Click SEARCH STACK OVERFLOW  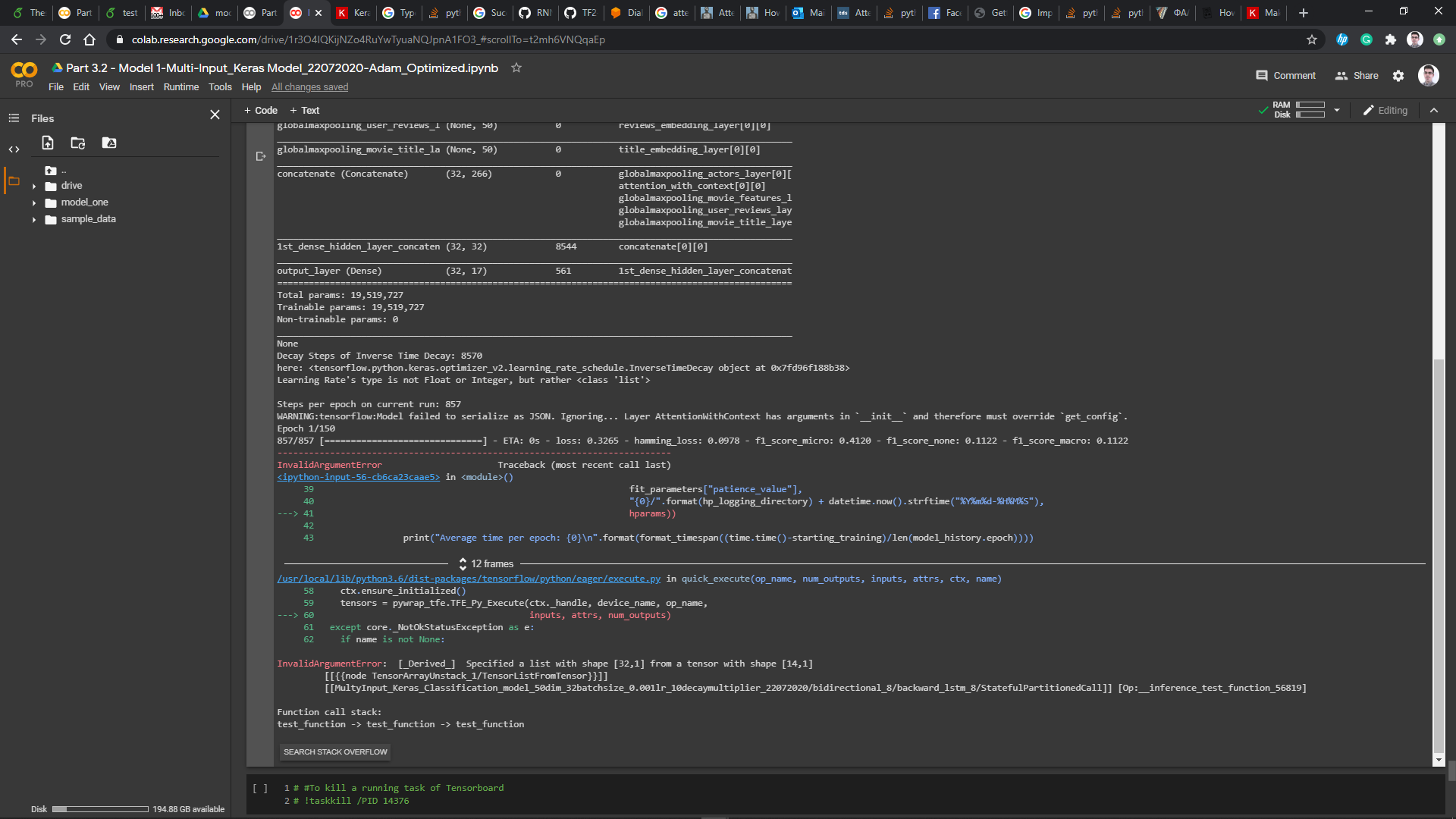click(x=334, y=752)
